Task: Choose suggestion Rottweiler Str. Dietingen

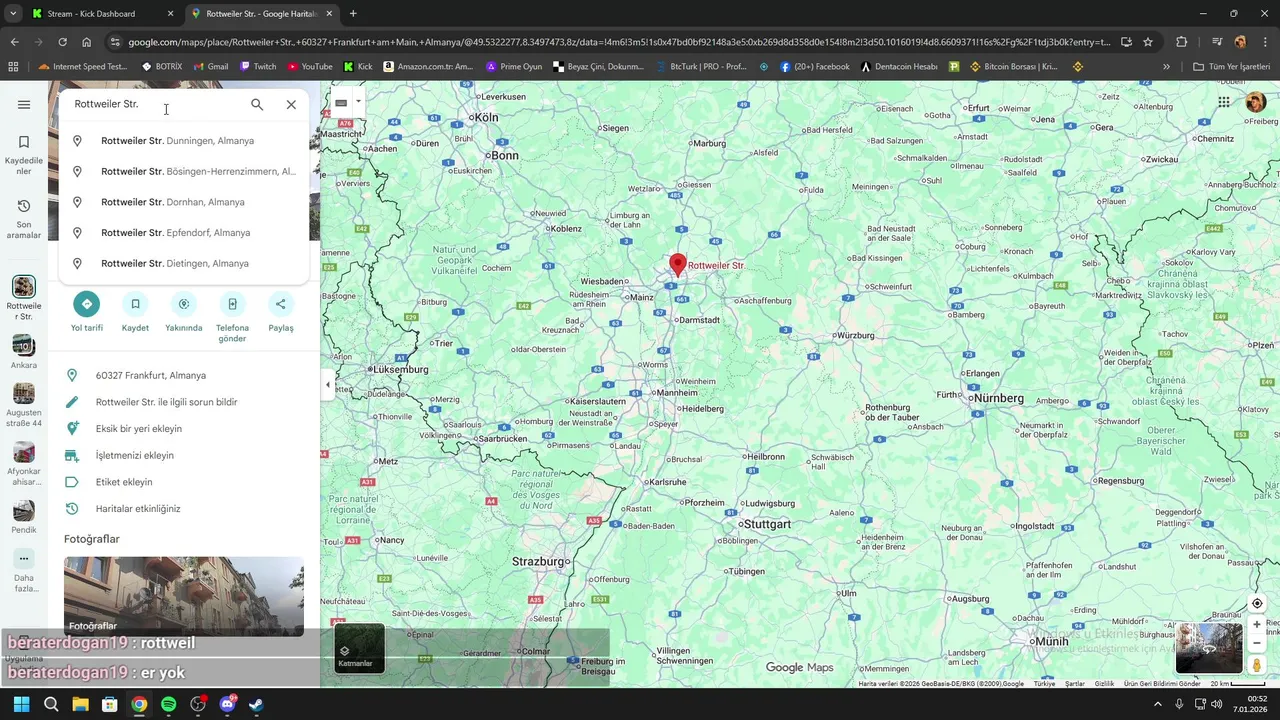Action: coord(184,263)
